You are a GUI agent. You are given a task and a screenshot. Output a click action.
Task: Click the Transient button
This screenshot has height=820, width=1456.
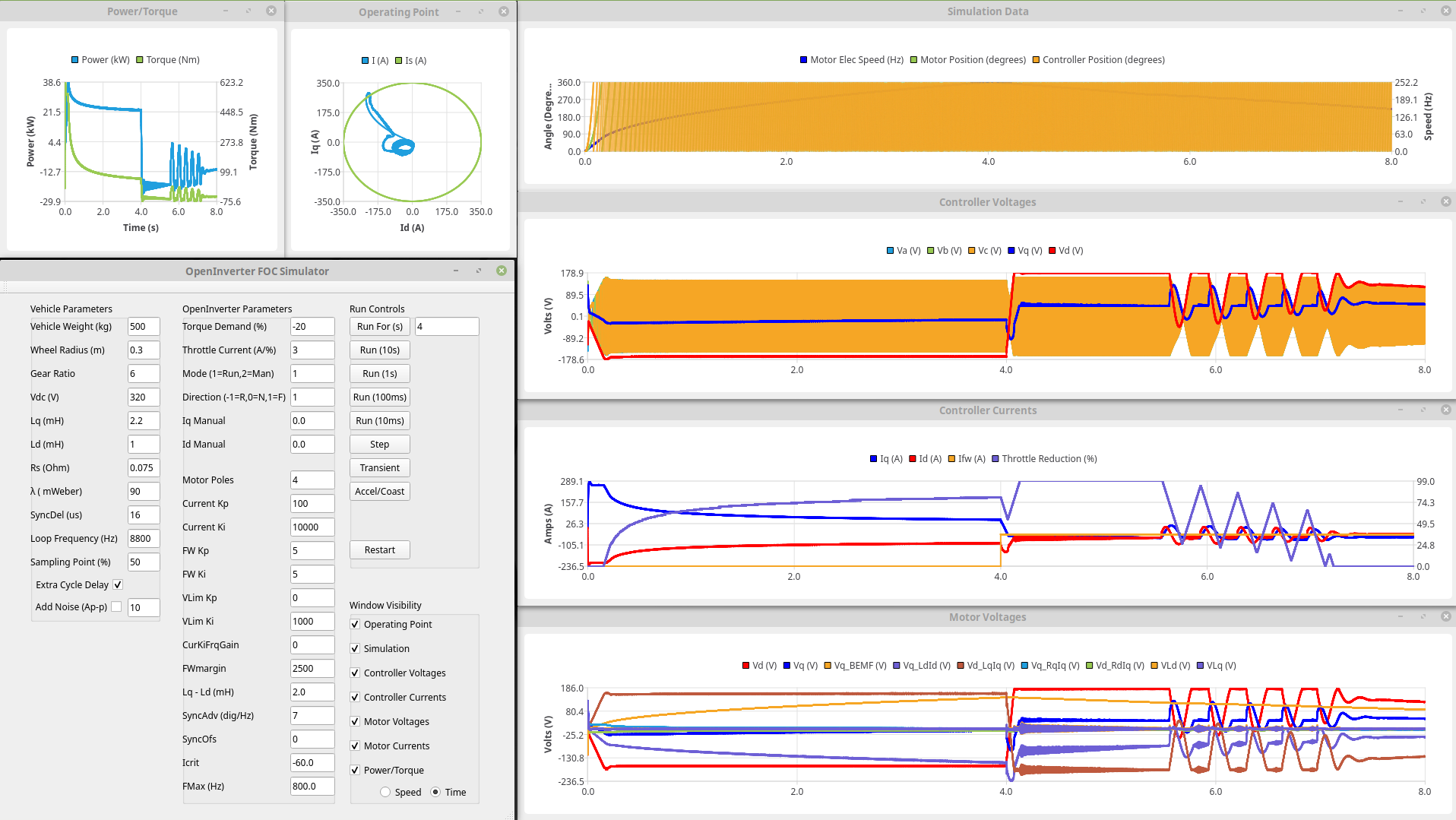tap(379, 467)
